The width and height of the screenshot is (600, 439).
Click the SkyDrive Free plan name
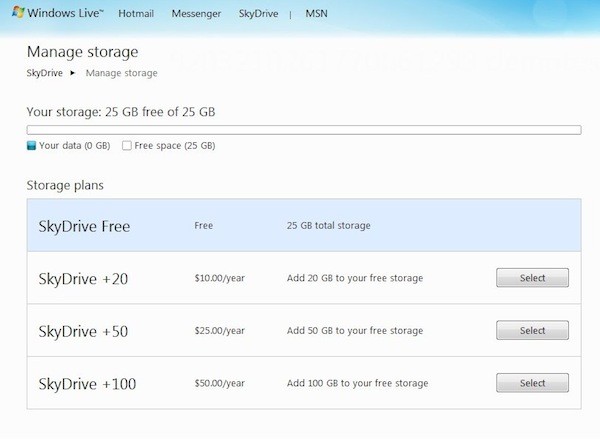(x=84, y=226)
